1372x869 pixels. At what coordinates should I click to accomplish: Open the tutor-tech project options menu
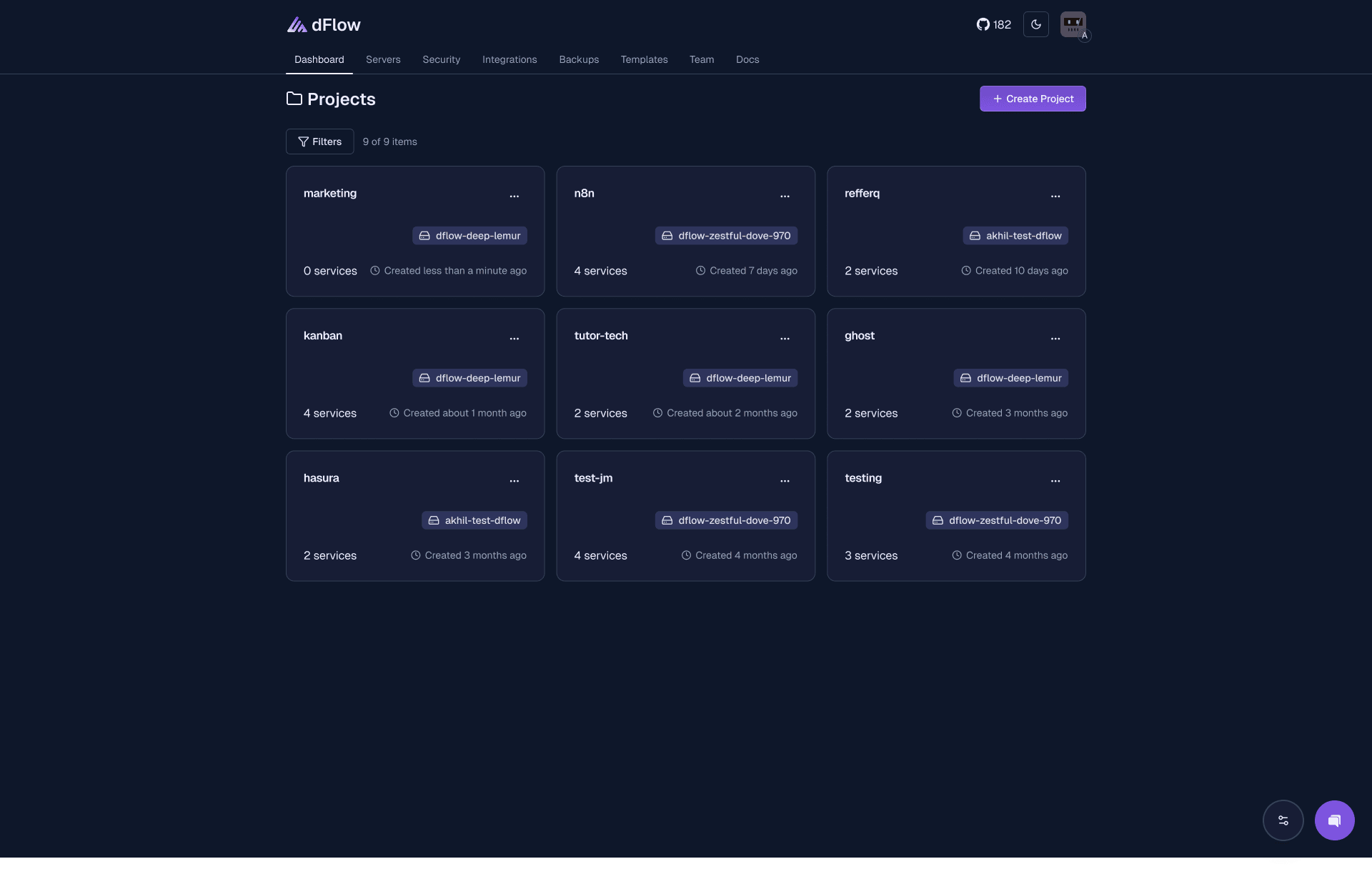tap(785, 338)
